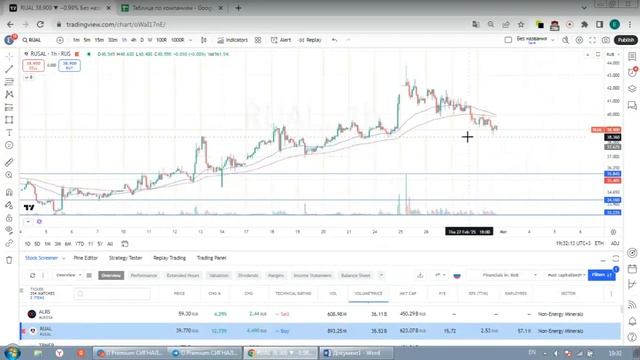Click the red Sell price button
The image size is (640, 360).
pyautogui.click(x=33, y=65)
